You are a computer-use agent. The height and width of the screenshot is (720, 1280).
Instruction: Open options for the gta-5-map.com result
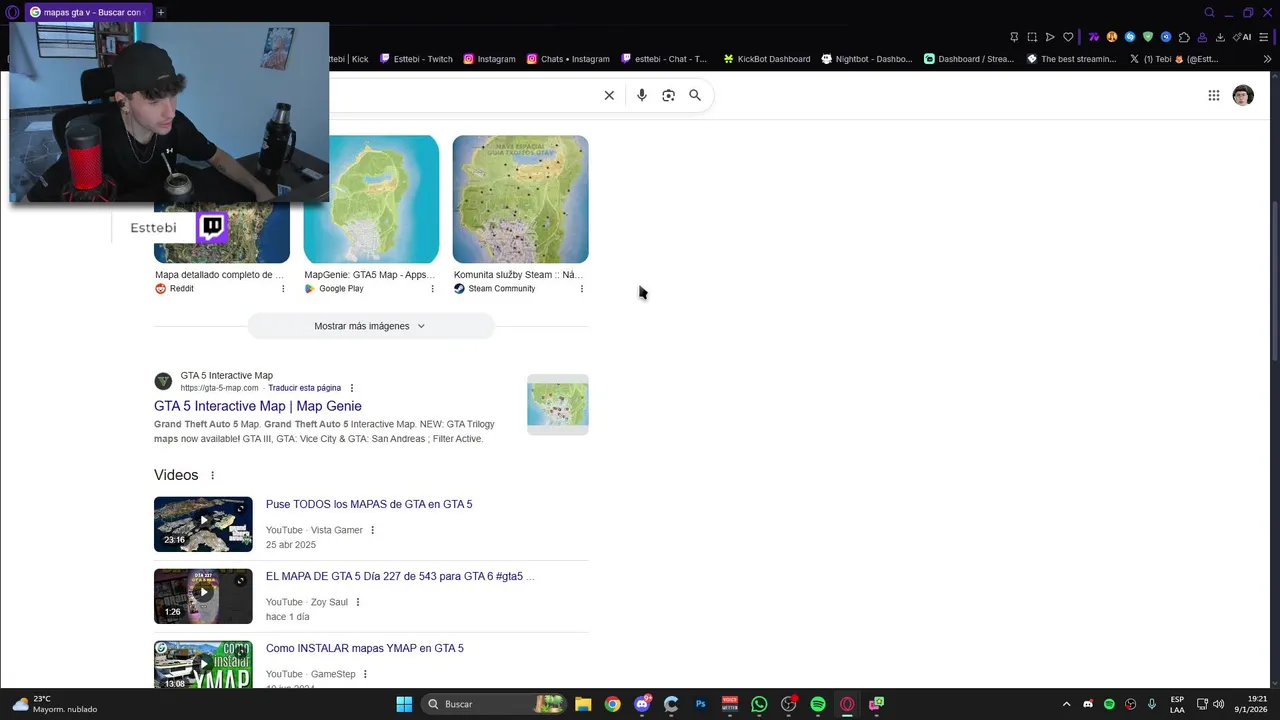click(x=351, y=388)
